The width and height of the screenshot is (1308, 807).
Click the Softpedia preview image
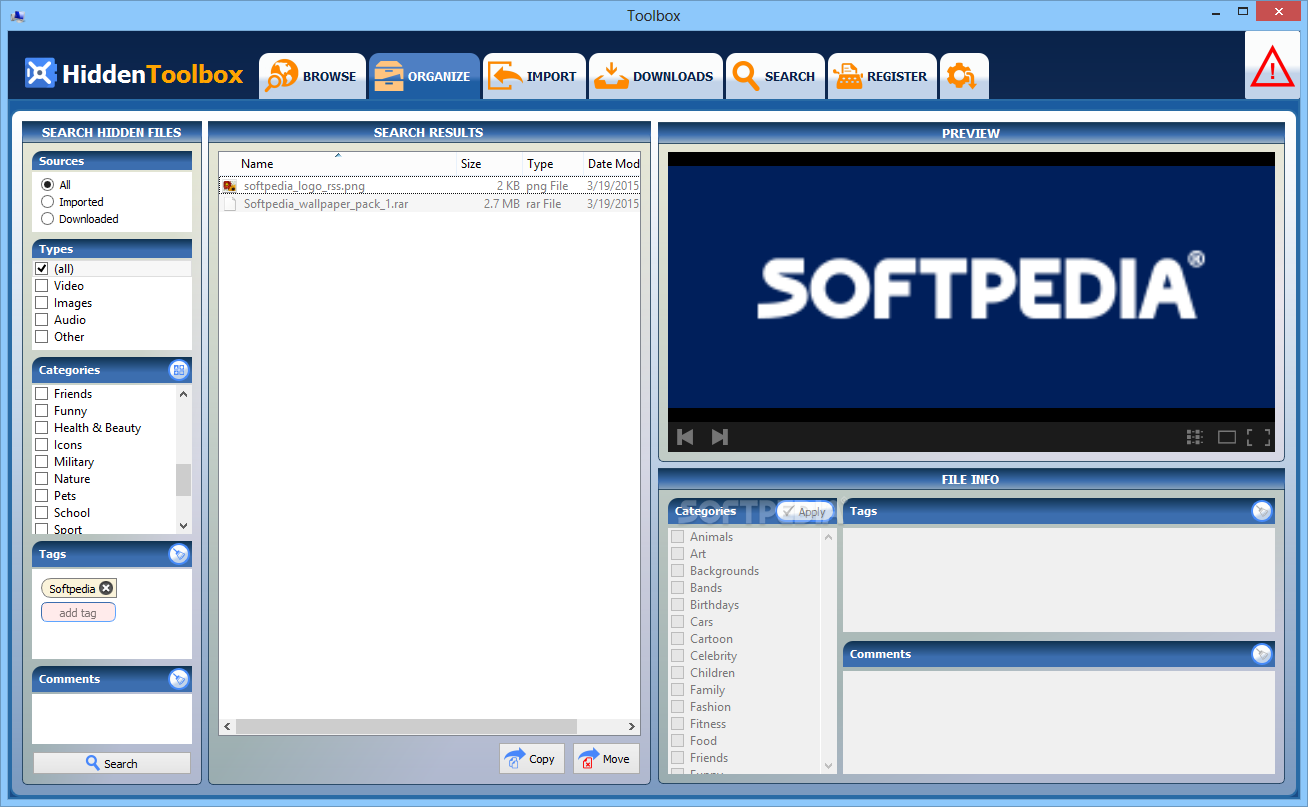click(971, 286)
